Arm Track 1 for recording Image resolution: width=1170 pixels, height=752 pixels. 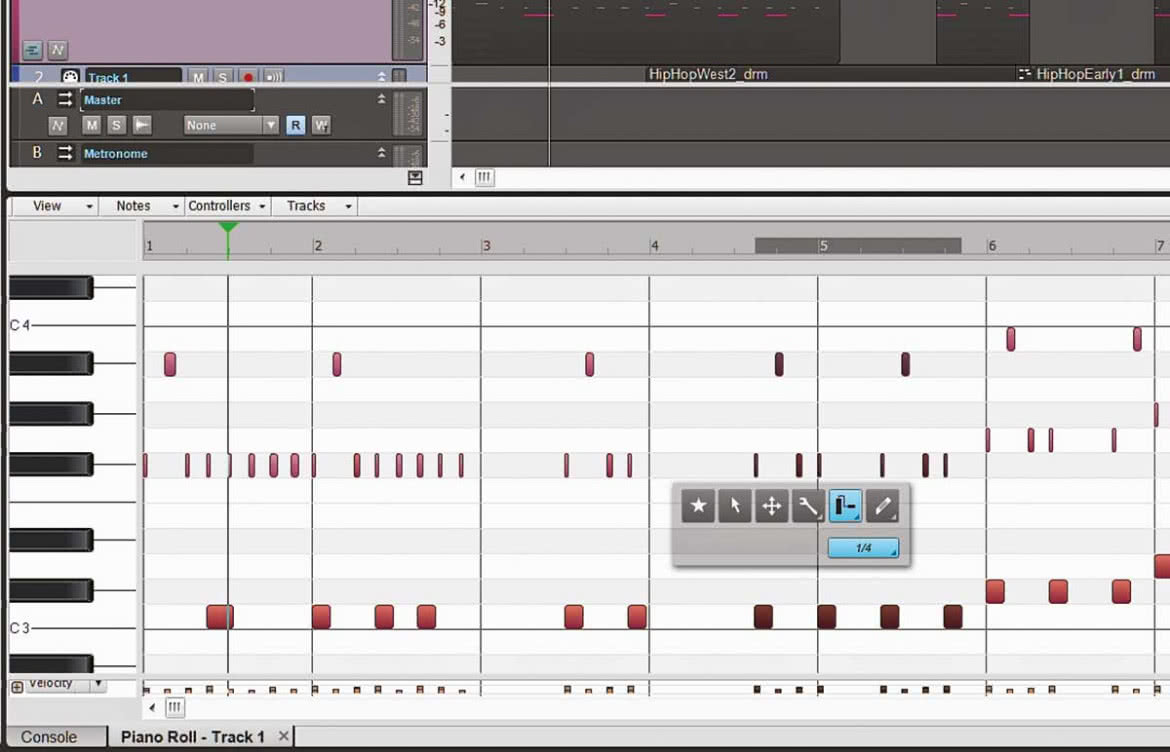248,77
